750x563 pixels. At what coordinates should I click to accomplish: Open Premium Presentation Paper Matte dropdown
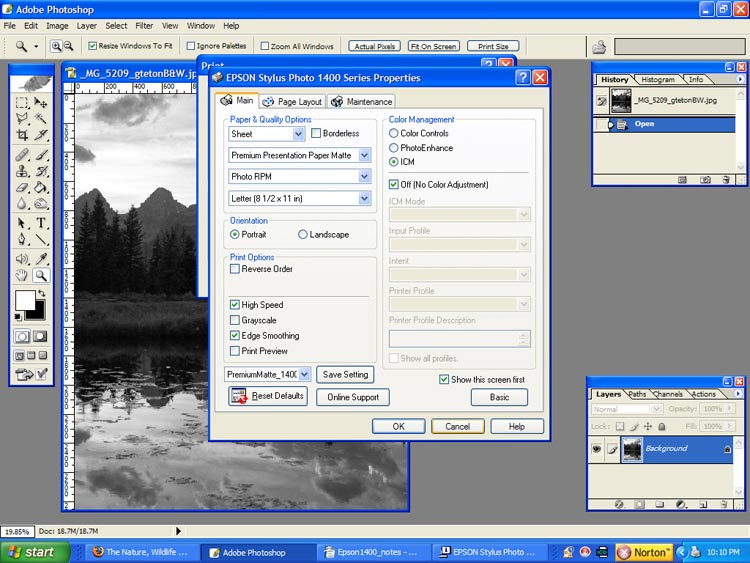(364, 155)
